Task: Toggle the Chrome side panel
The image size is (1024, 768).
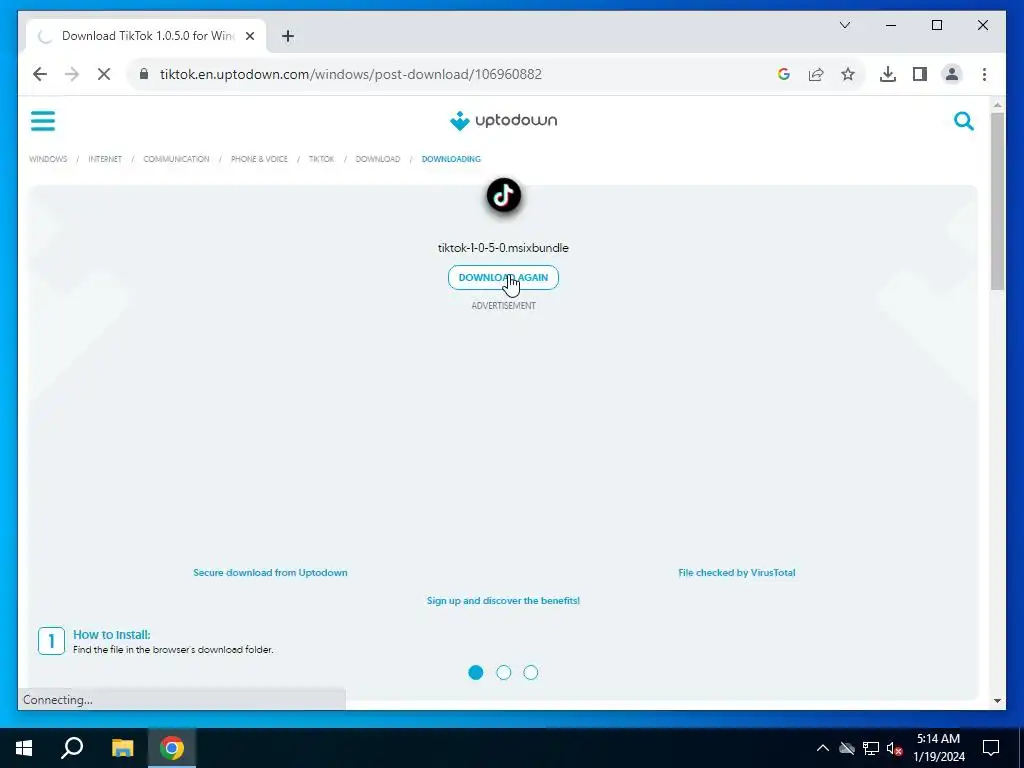Action: (920, 74)
